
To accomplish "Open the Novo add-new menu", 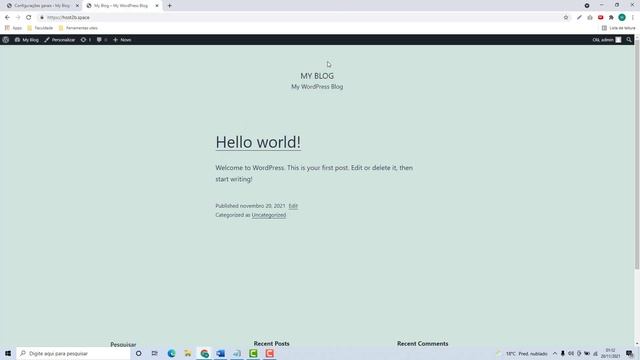I will pyautogui.click(x=122, y=40).
